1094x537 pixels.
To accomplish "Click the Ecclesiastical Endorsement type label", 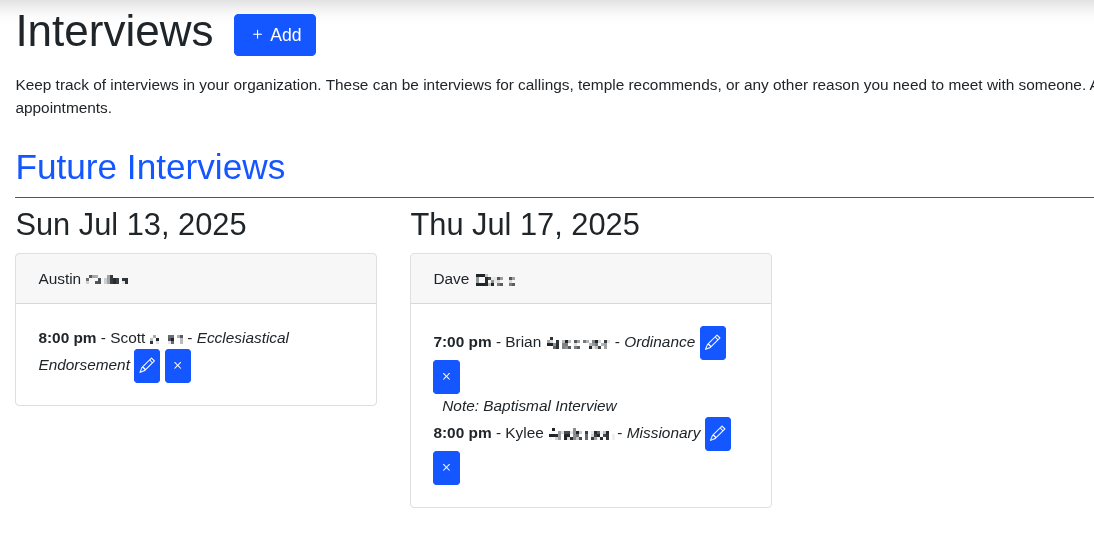I will pyautogui.click(x=164, y=351).
